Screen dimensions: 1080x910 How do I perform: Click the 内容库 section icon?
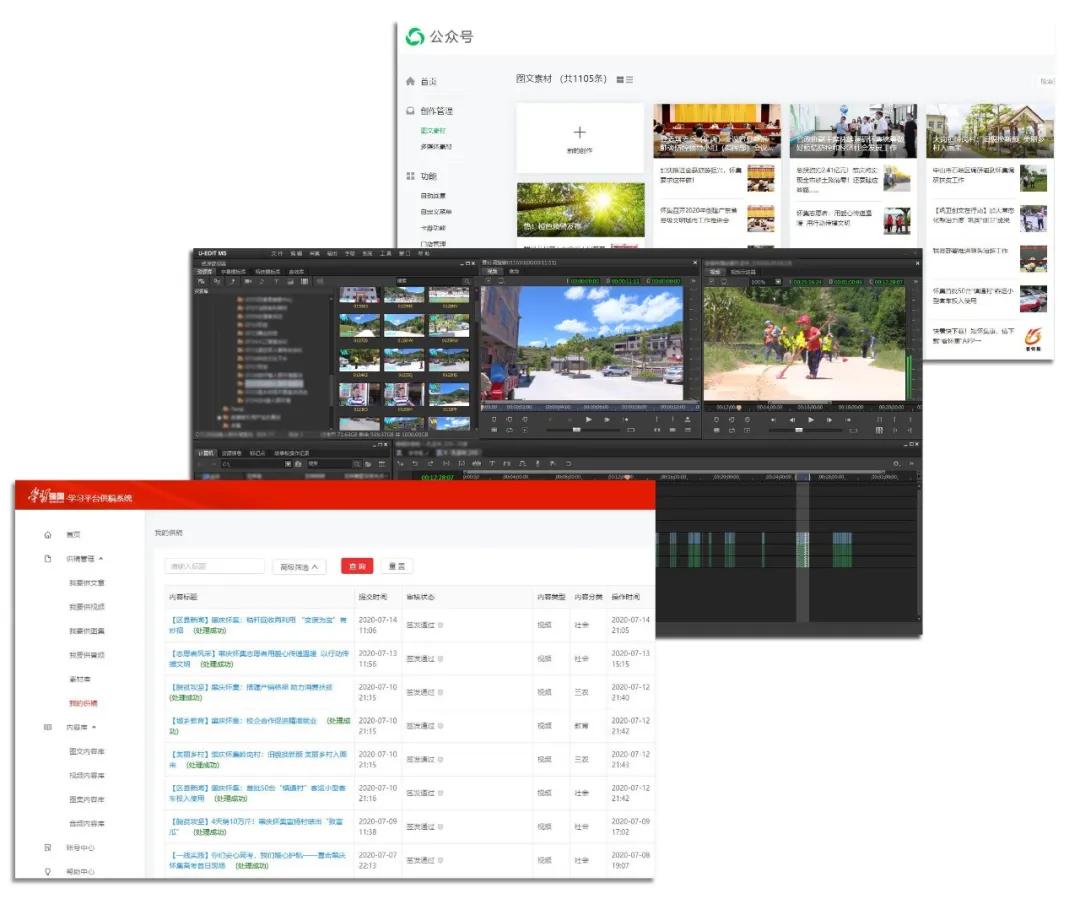[x=48, y=727]
